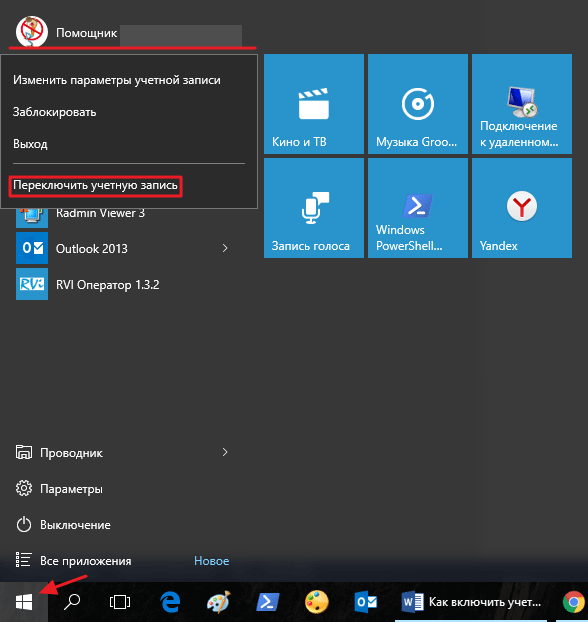Choose Выход from the account menu
The height and width of the screenshot is (622, 588).
(30, 144)
